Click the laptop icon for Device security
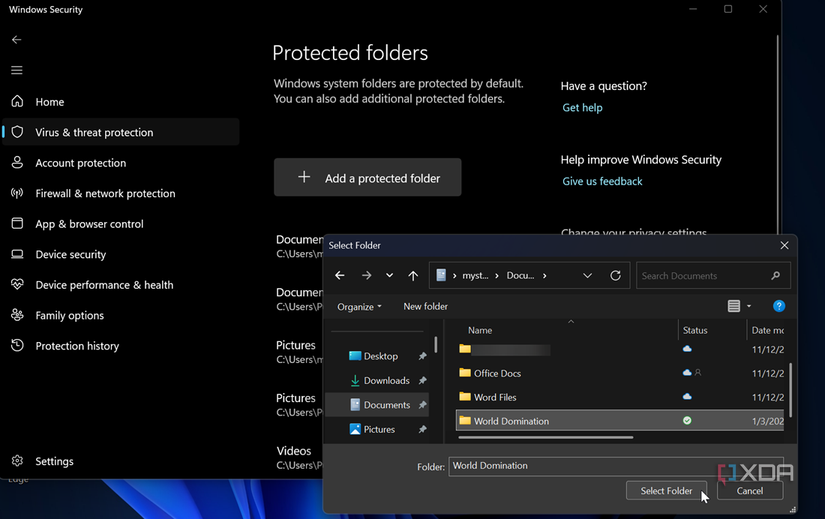 [x=17, y=254]
